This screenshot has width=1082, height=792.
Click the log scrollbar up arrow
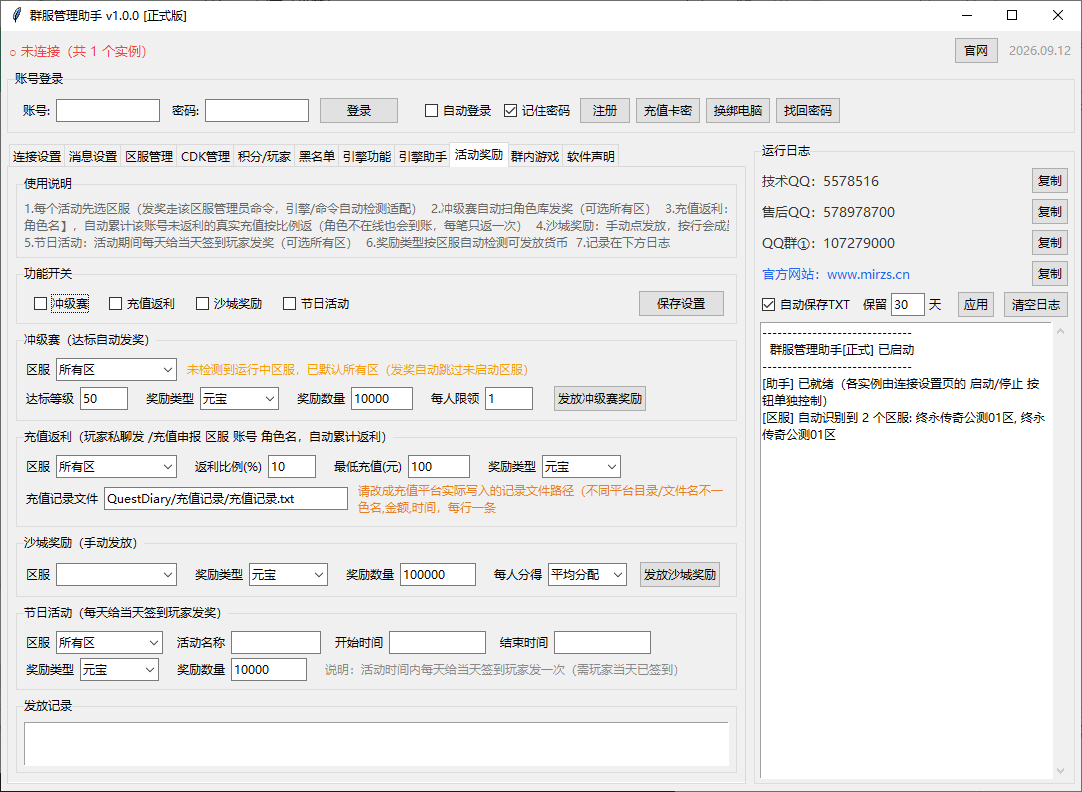coord(1060,330)
